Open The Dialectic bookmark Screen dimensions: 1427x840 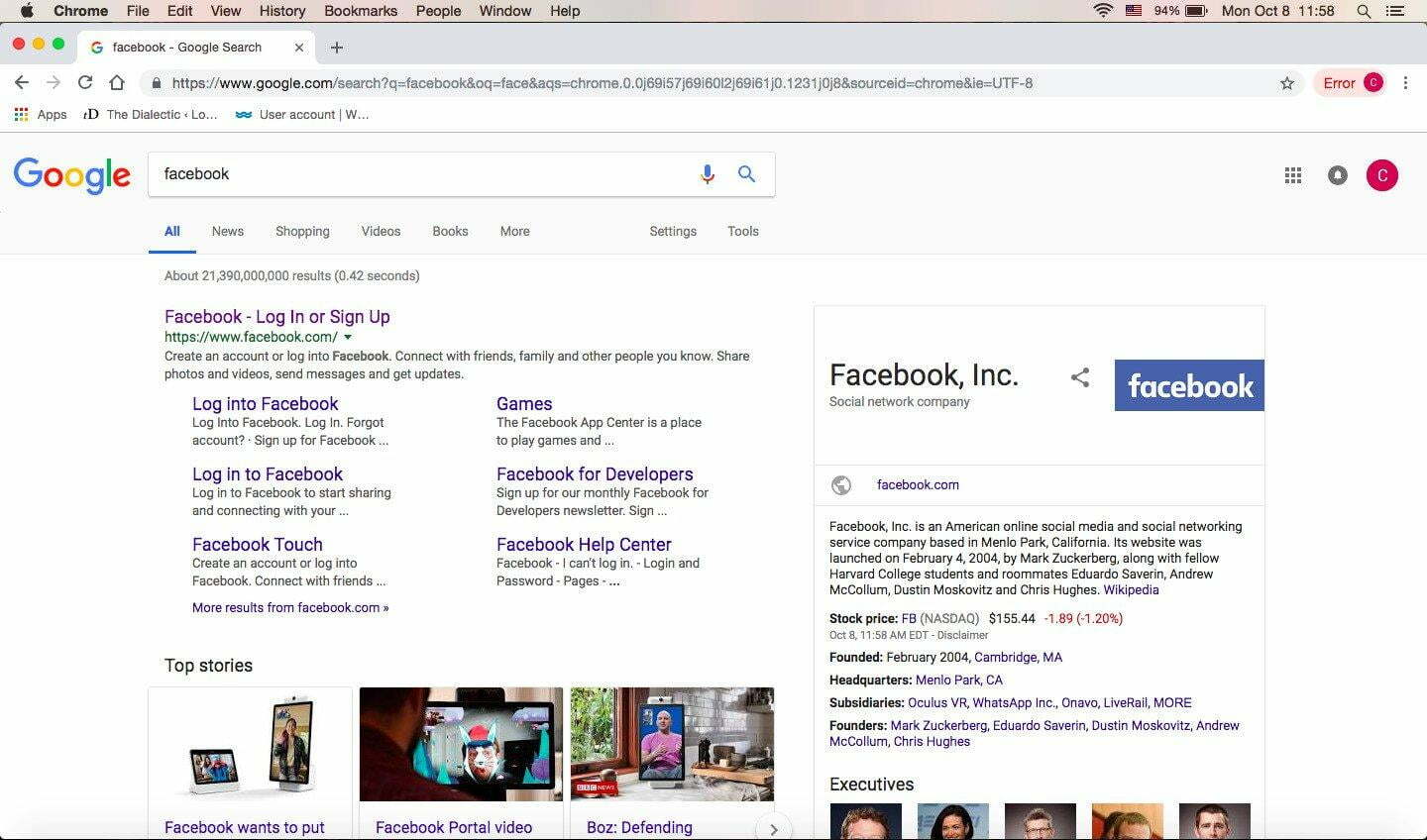(x=151, y=114)
